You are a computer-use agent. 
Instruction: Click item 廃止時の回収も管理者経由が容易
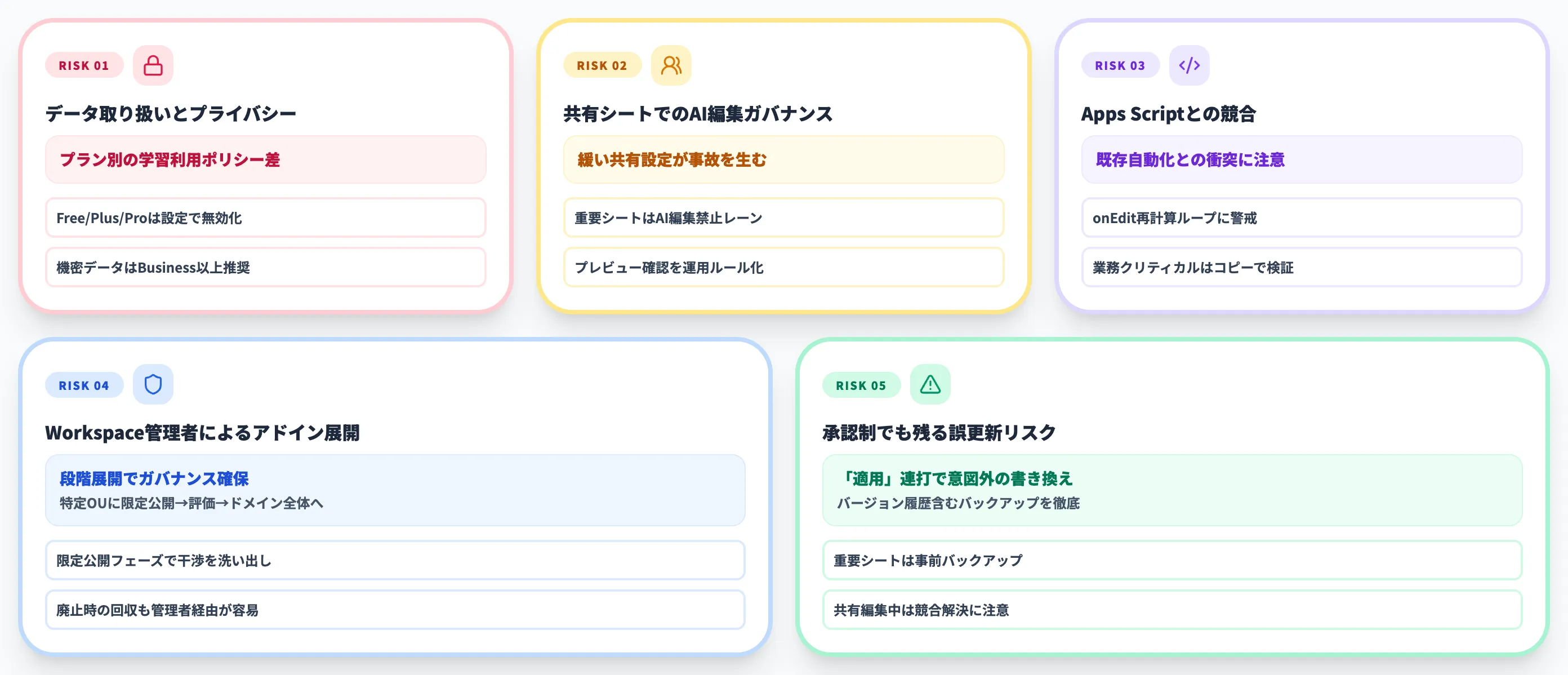(395, 610)
